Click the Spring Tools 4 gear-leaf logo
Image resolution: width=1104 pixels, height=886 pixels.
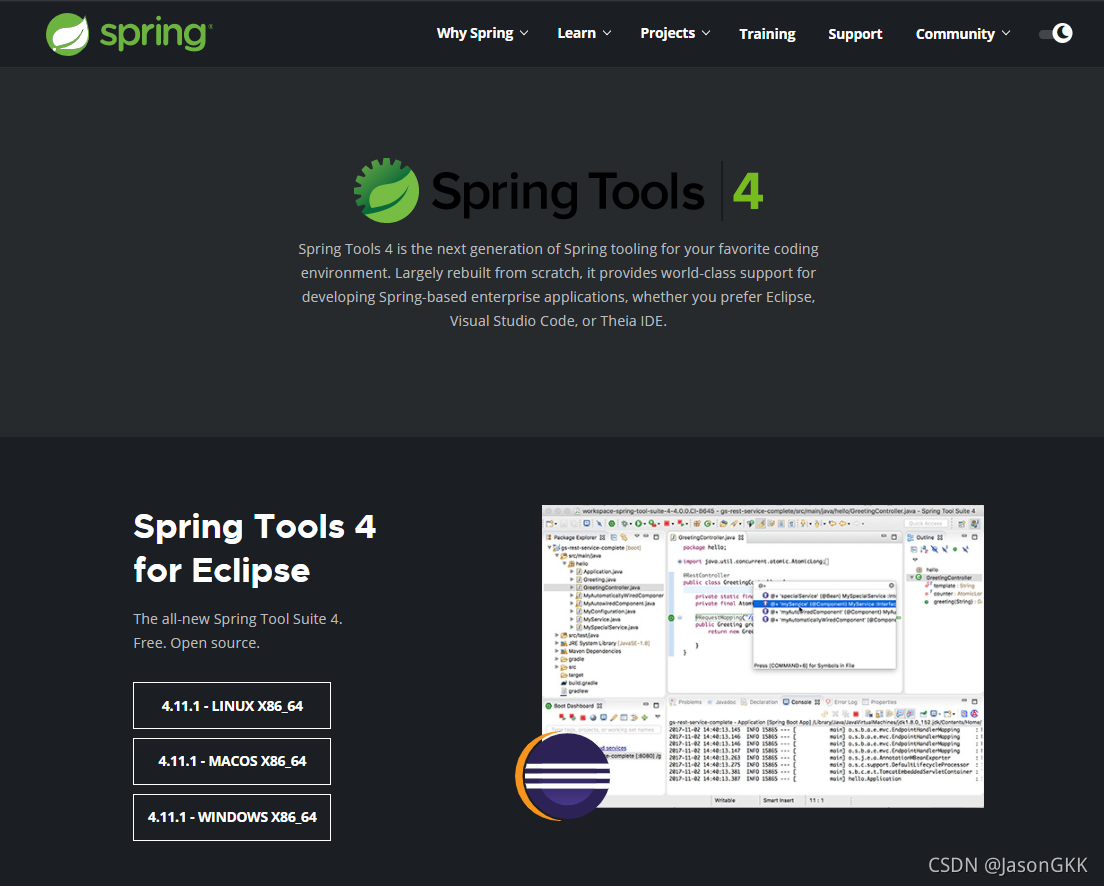pyautogui.click(x=386, y=190)
